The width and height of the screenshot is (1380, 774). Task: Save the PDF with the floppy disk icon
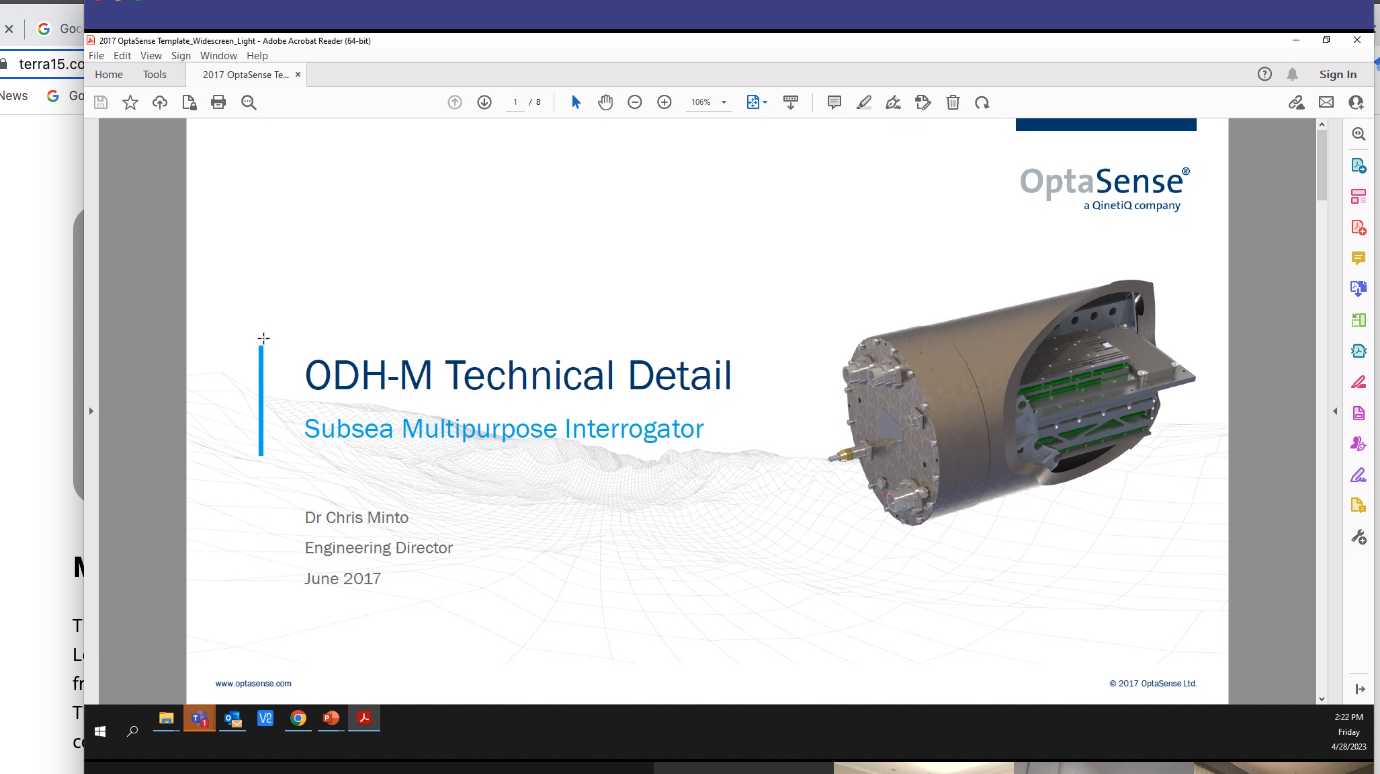101,102
